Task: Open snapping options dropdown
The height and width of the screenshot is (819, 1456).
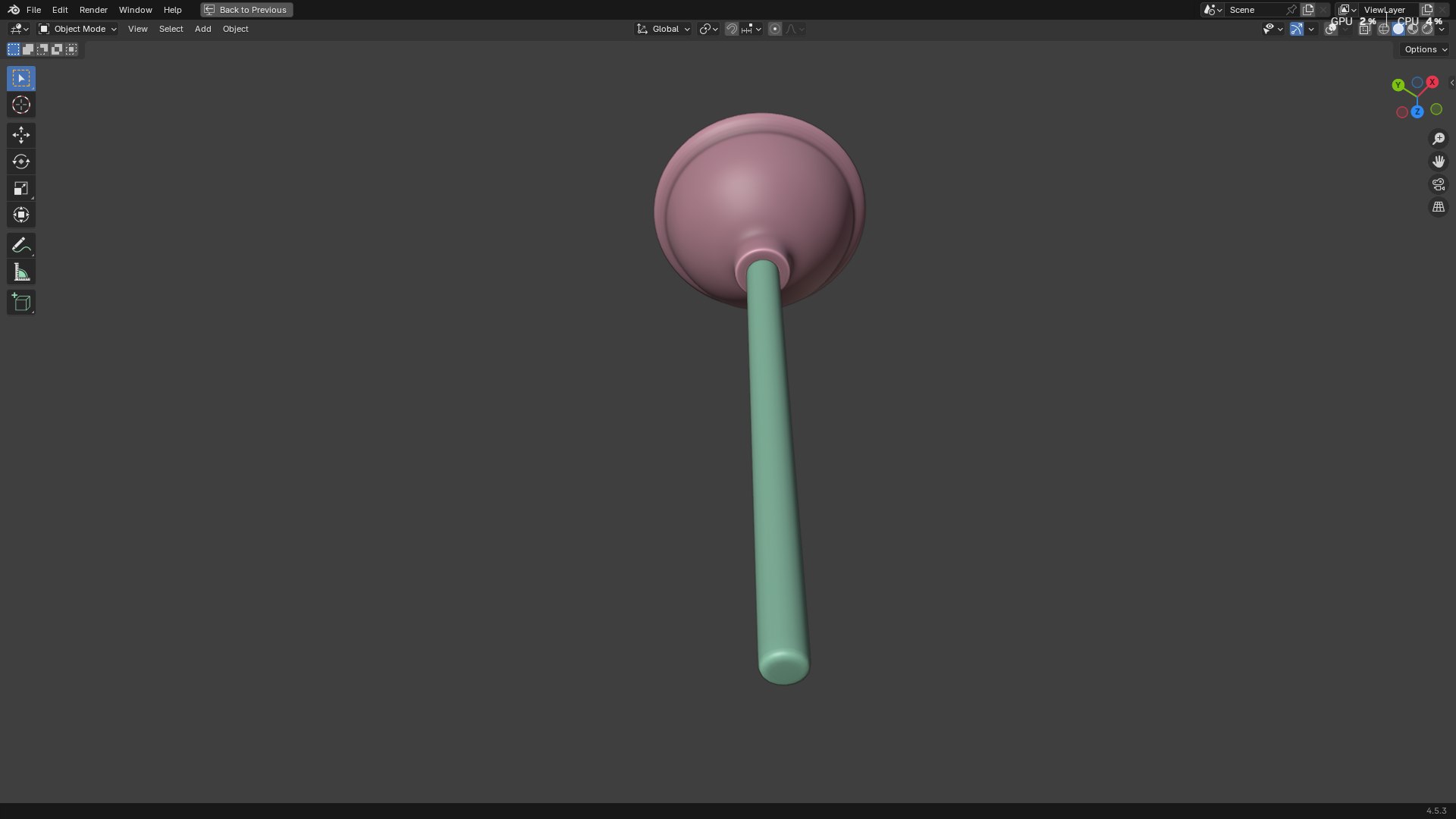Action: 752,29
